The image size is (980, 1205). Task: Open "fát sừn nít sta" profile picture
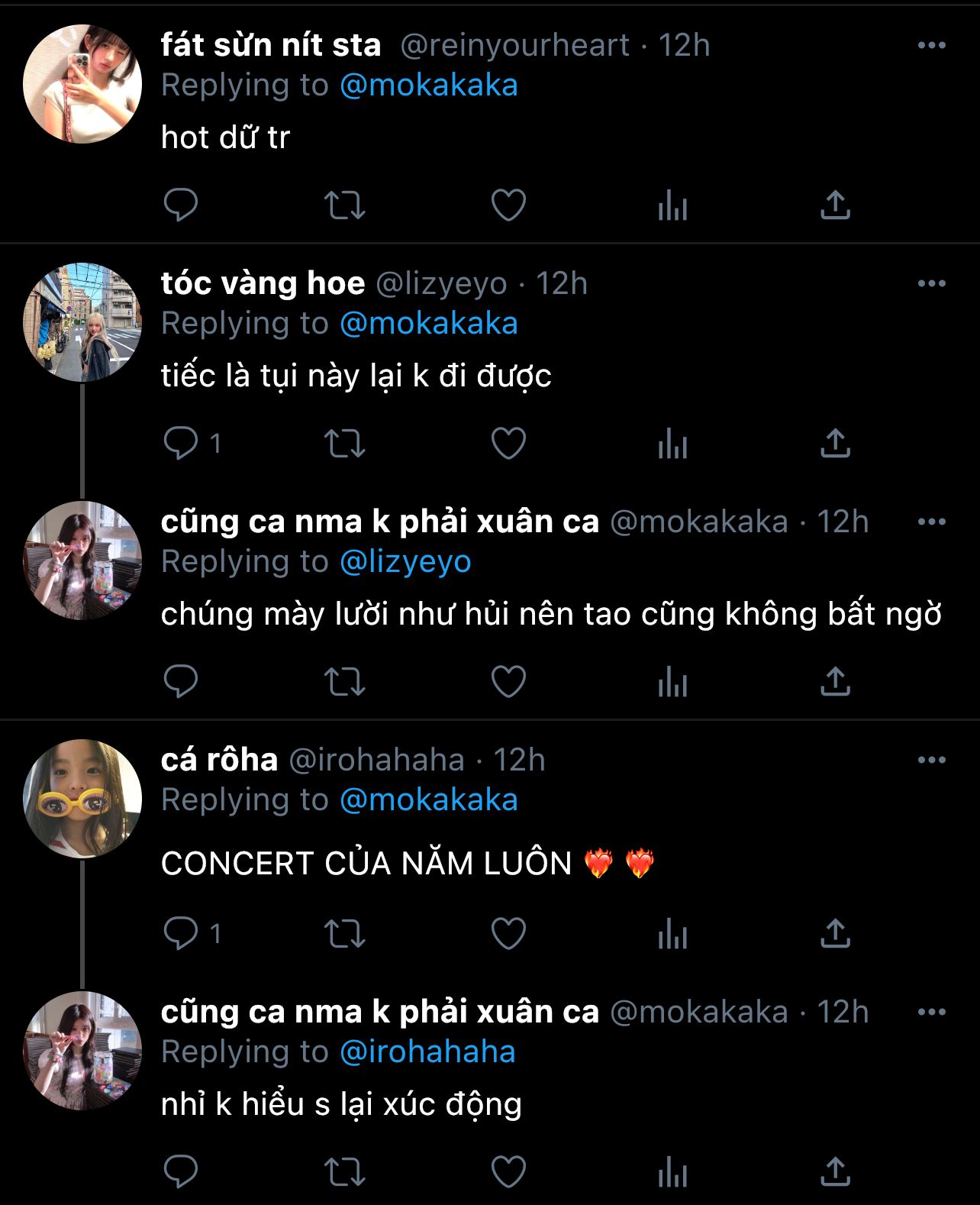pos(82,84)
